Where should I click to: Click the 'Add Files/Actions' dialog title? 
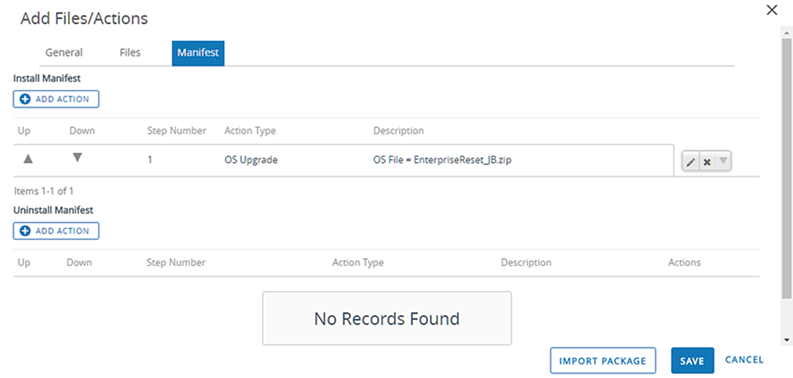click(x=84, y=19)
